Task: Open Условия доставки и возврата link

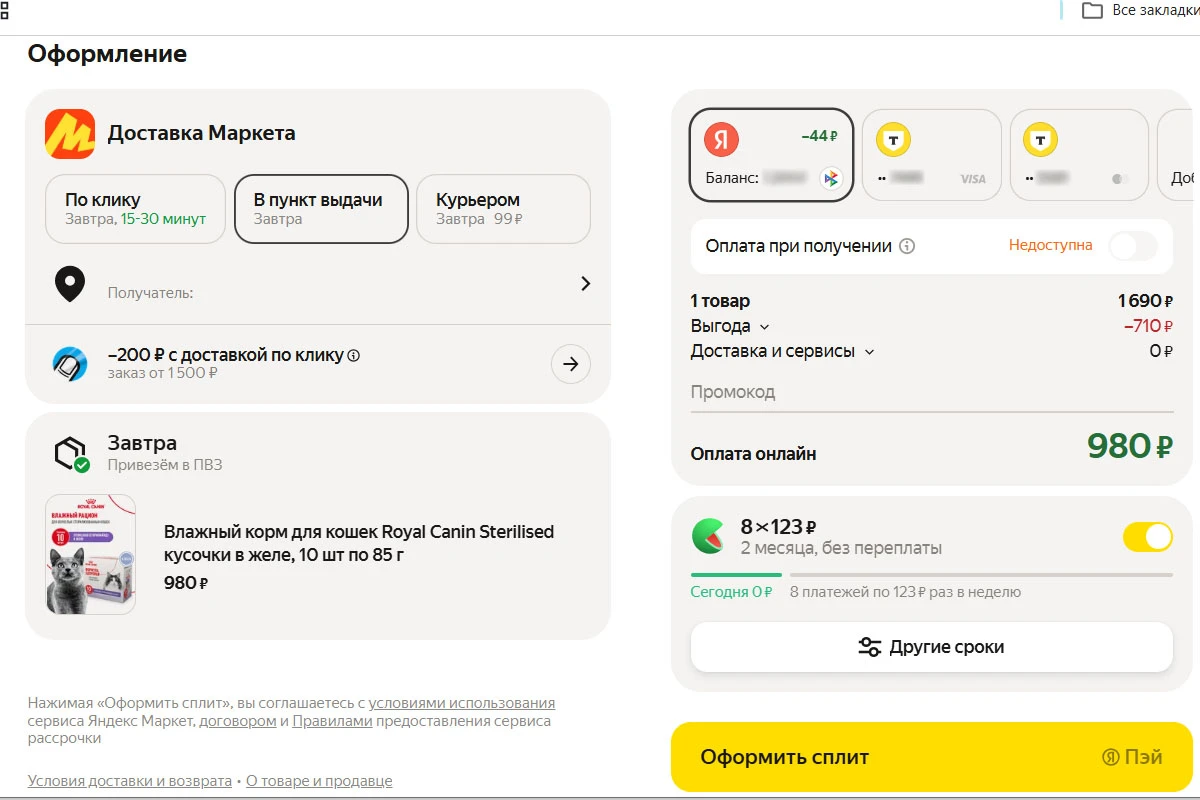Action: [x=130, y=781]
